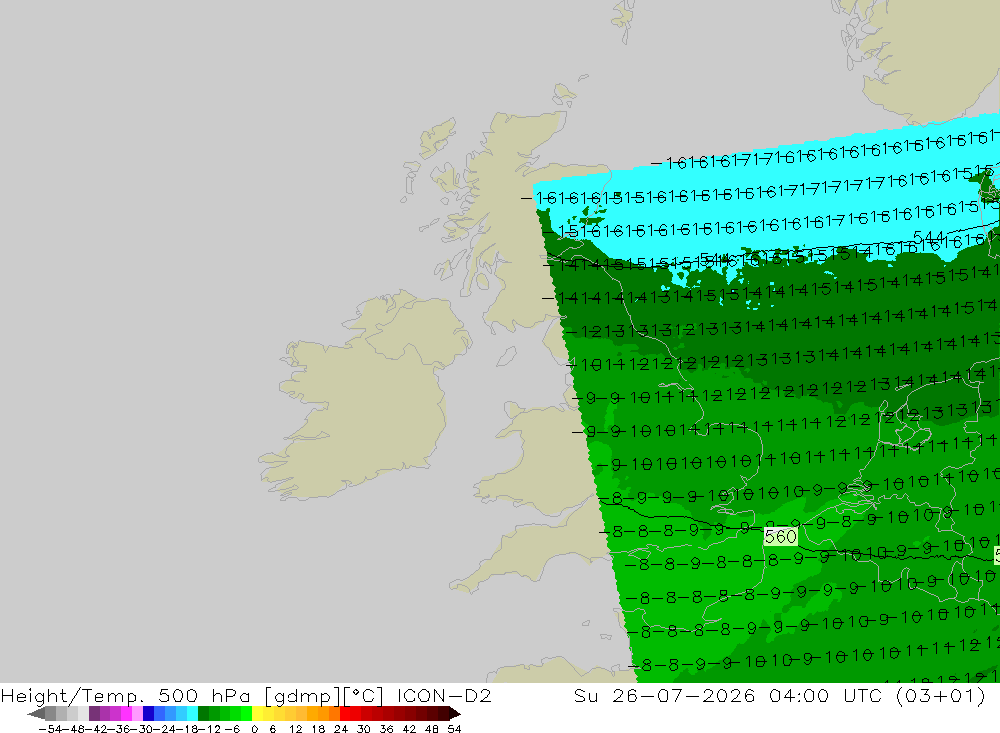
Task: Click the 36 label on the legend scale
Action: pyautogui.click(x=386, y=729)
